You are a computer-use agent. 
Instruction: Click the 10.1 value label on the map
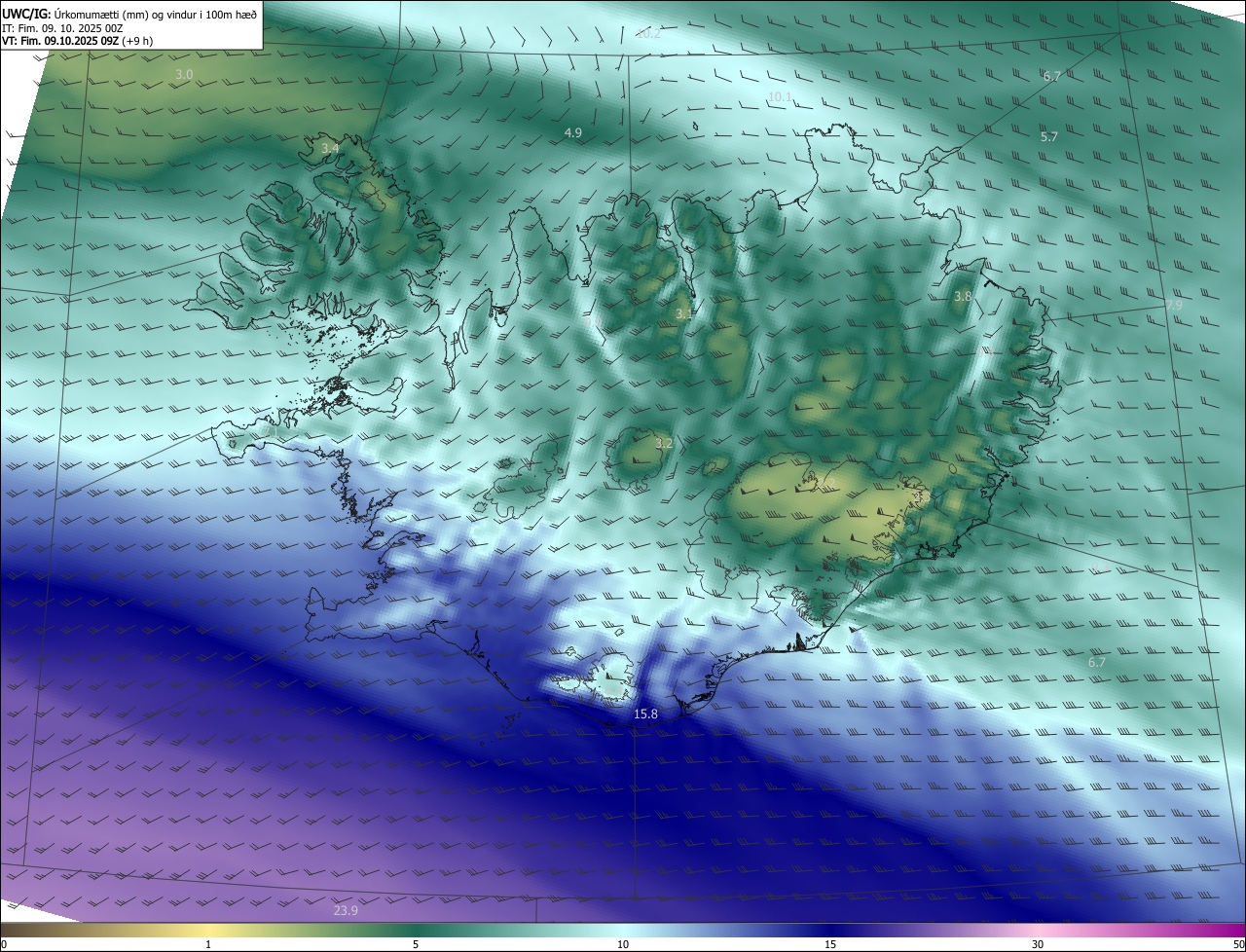(x=780, y=96)
